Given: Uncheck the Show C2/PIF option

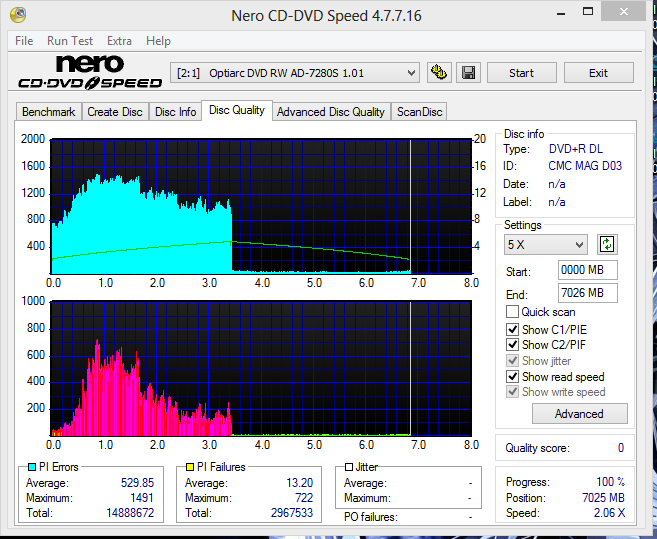Looking at the screenshot, I should 512,345.
